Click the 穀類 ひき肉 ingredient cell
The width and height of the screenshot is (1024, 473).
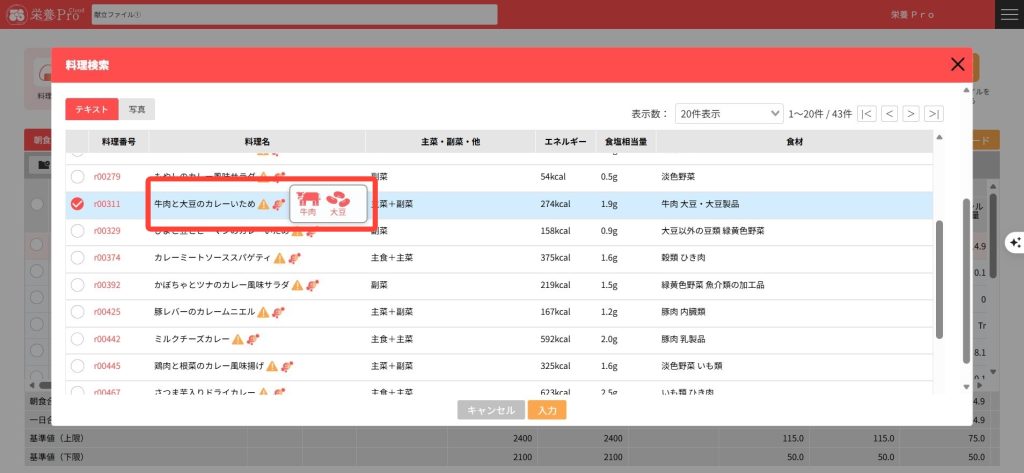point(684,258)
